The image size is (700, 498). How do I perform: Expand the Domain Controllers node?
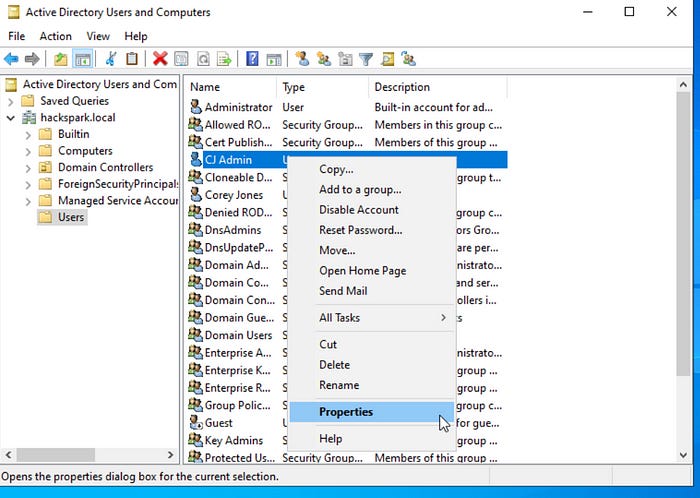(x=28, y=168)
